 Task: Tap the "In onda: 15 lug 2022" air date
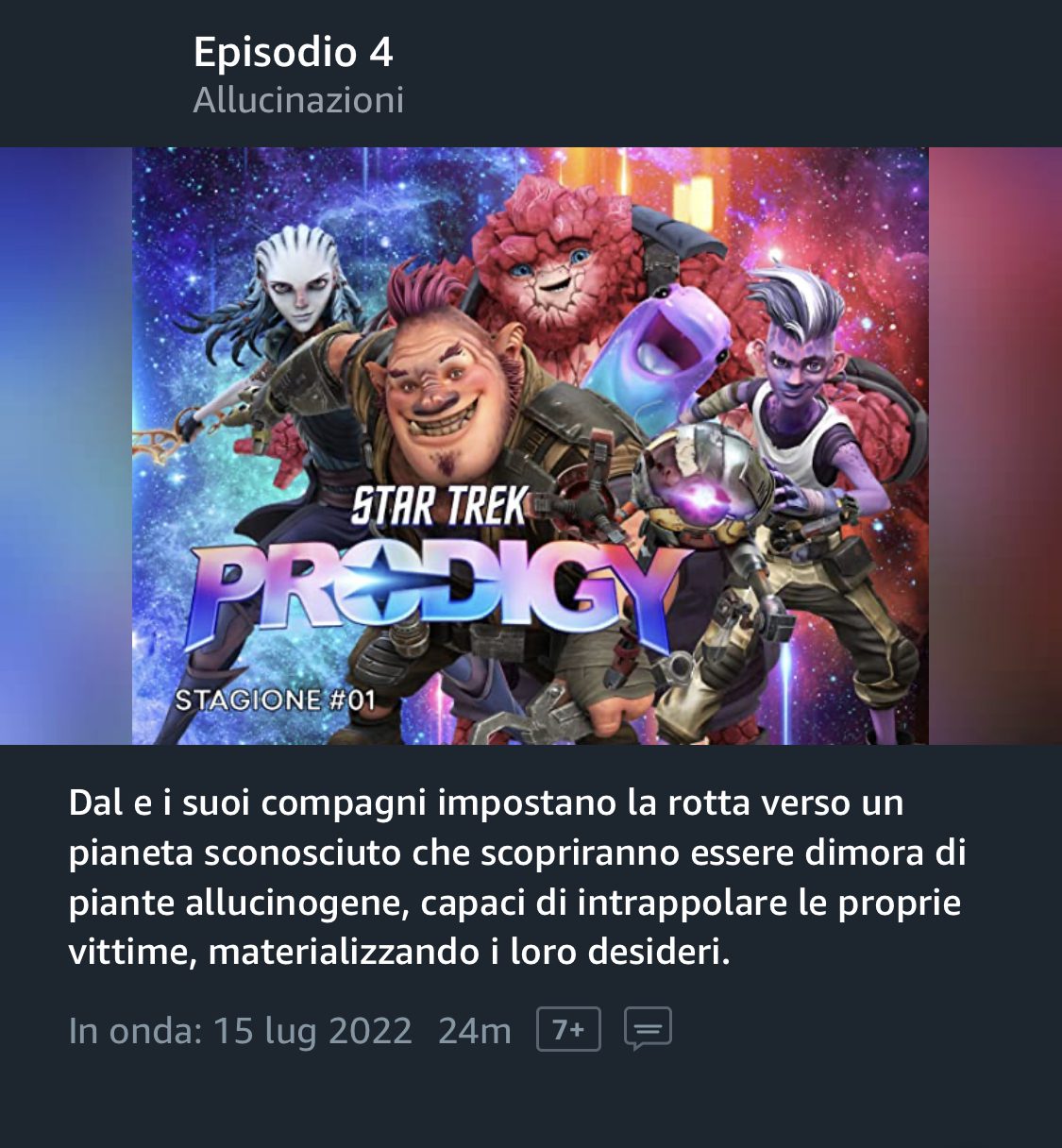pyautogui.click(x=241, y=1030)
